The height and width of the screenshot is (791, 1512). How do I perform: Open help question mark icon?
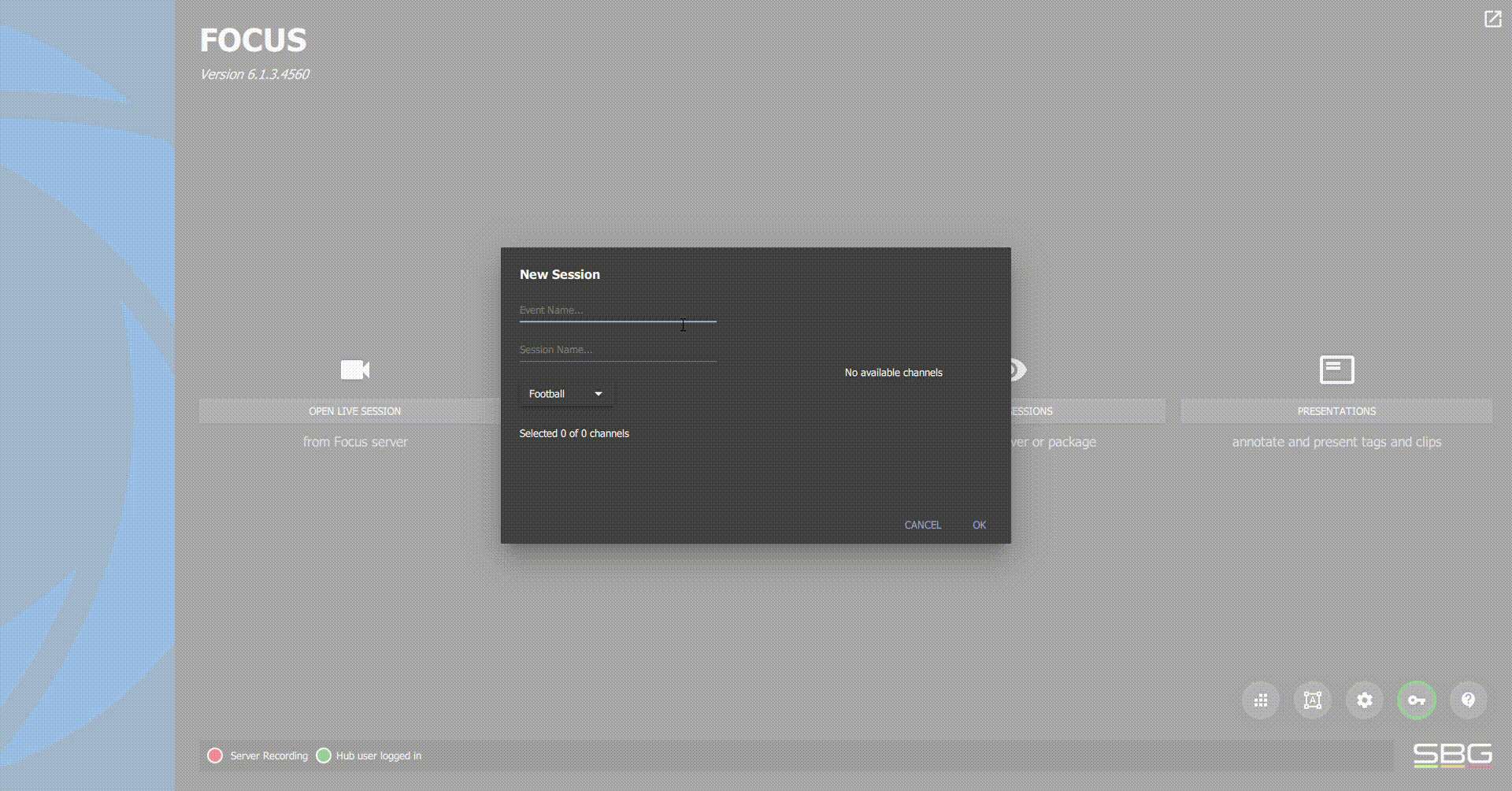point(1469,700)
